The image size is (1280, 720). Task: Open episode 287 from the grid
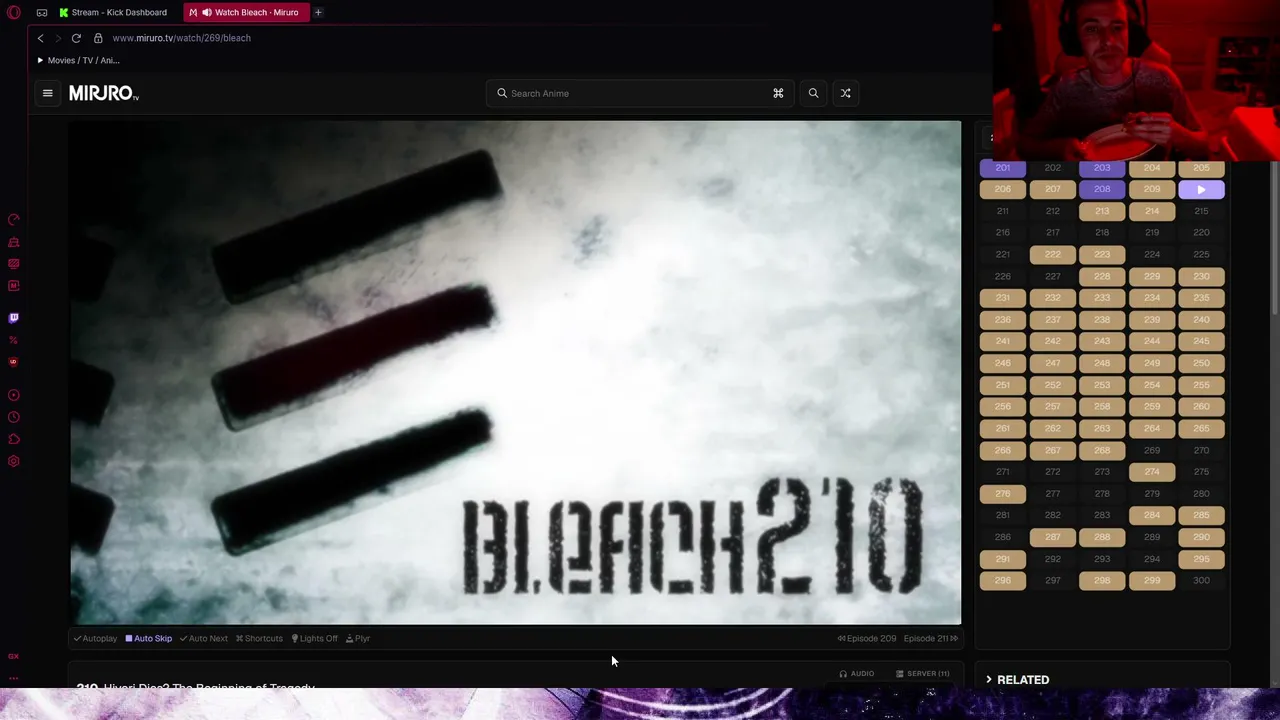point(1052,537)
